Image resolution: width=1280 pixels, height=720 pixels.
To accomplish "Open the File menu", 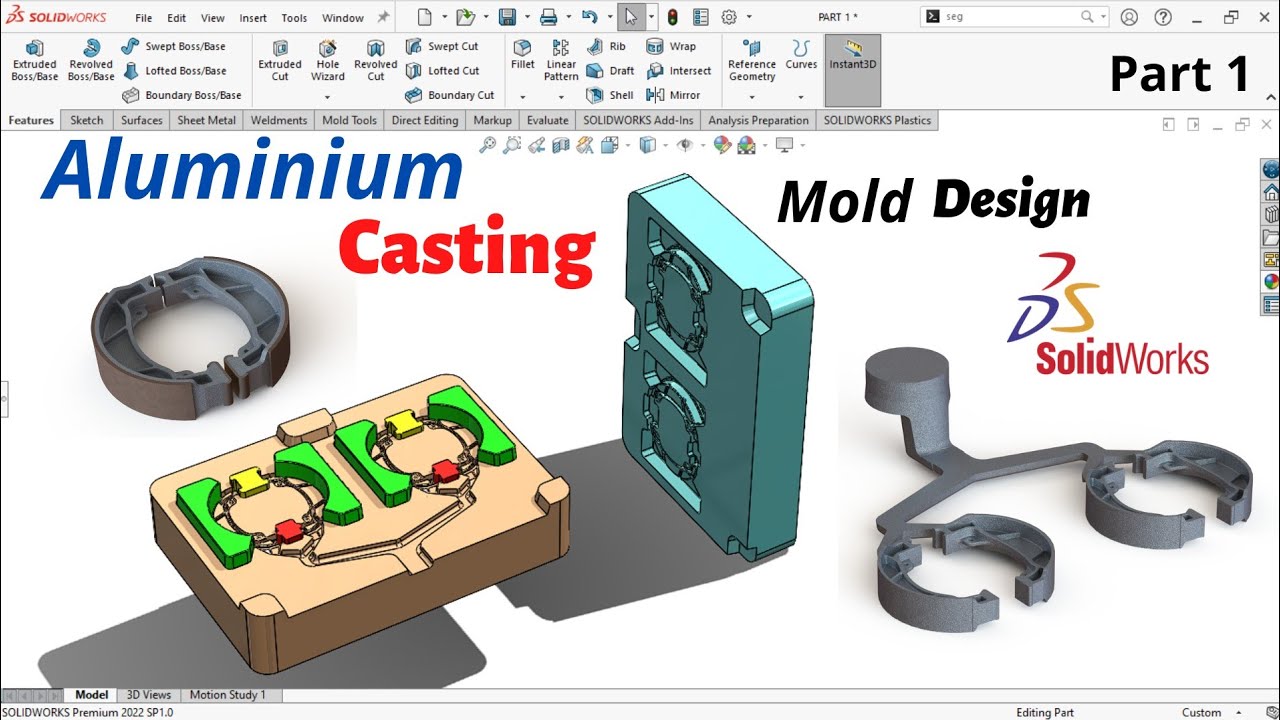I will (144, 18).
